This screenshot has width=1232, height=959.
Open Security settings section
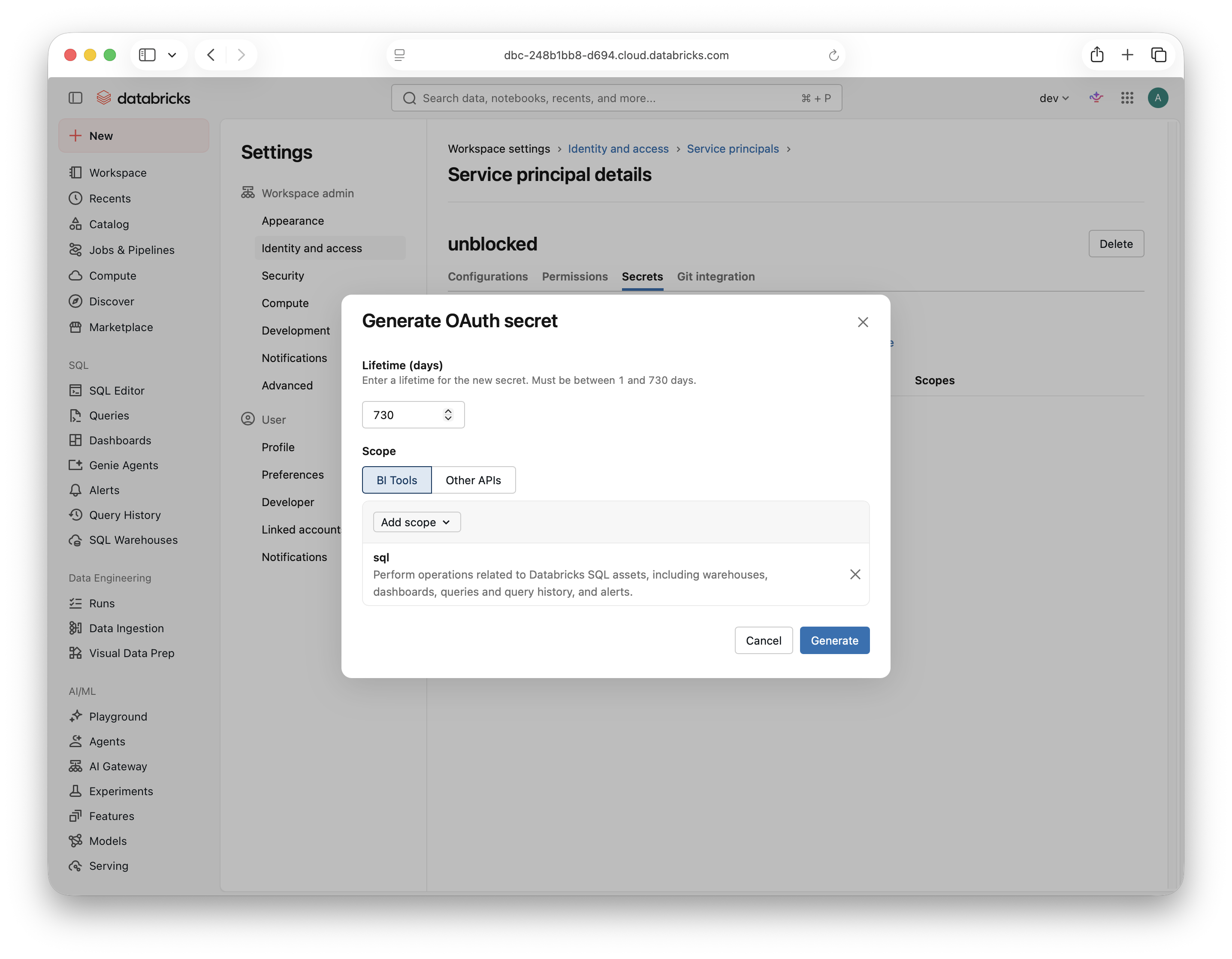tap(283, 276)
